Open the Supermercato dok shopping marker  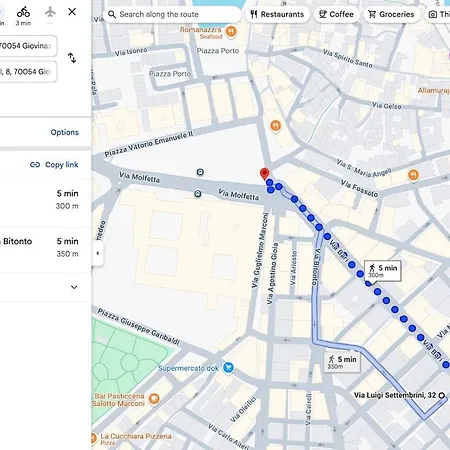tap(228, 368)
